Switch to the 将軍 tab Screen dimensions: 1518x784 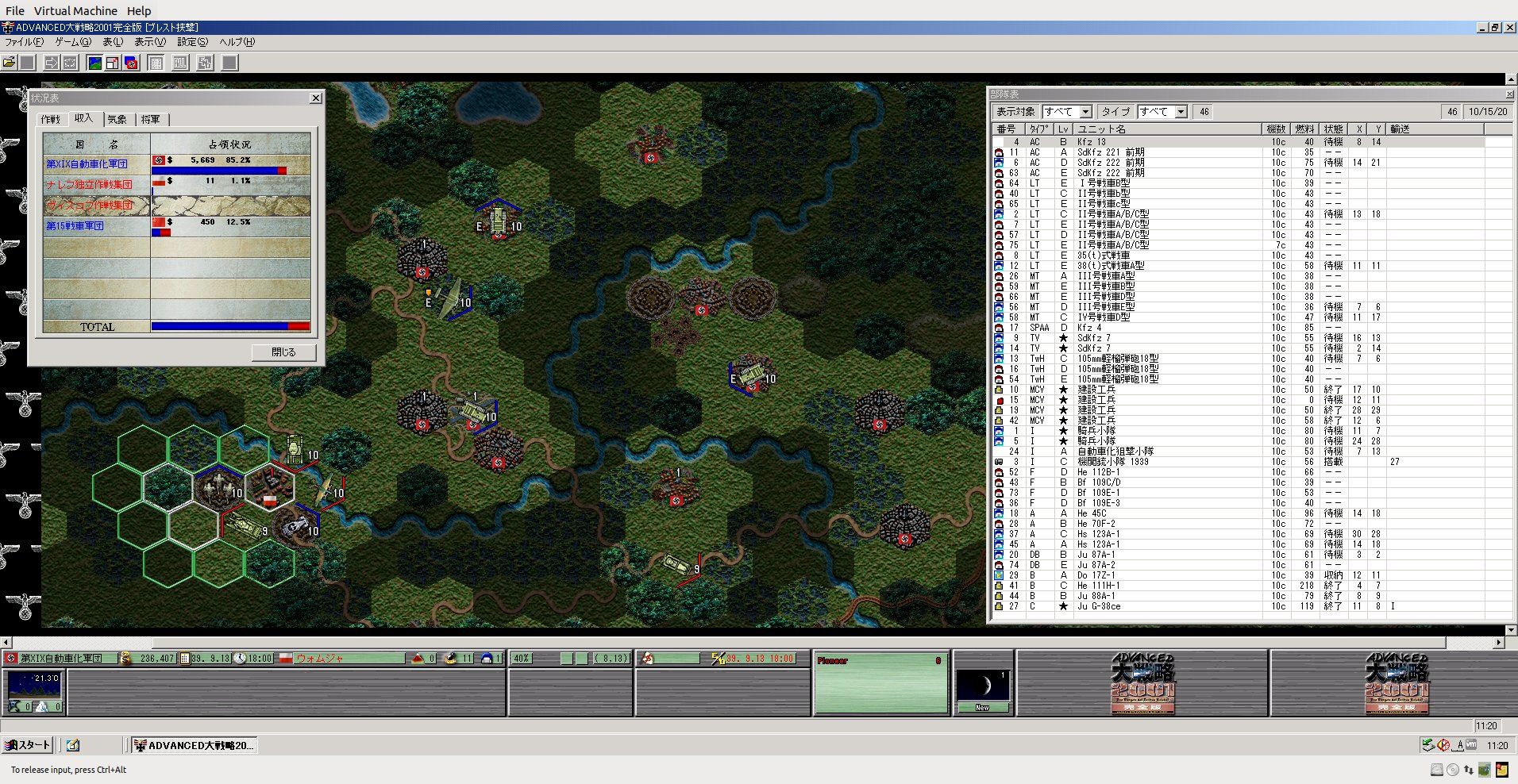151,120
